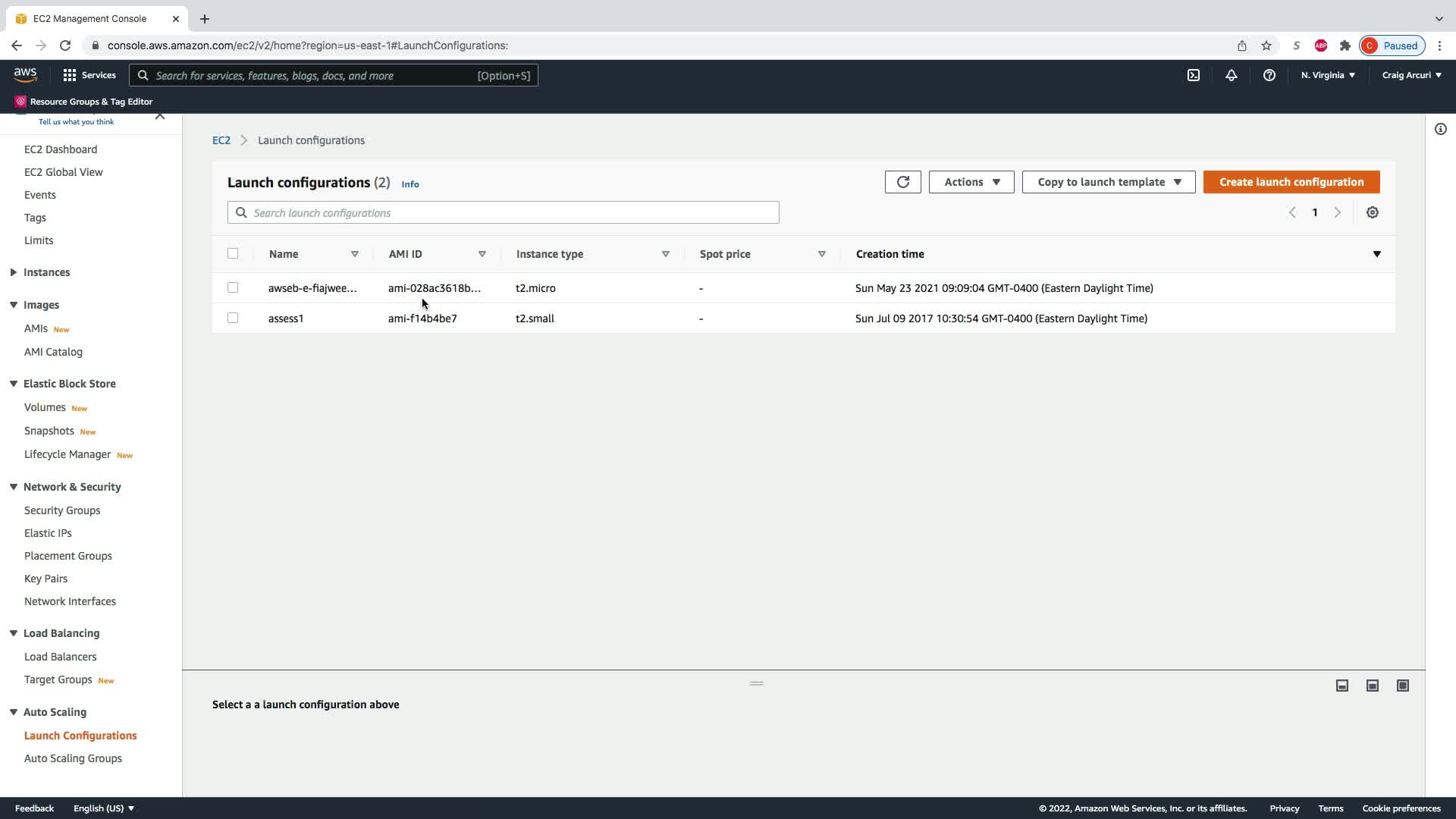Open the Services grid menu

click(x=89, y=75)
